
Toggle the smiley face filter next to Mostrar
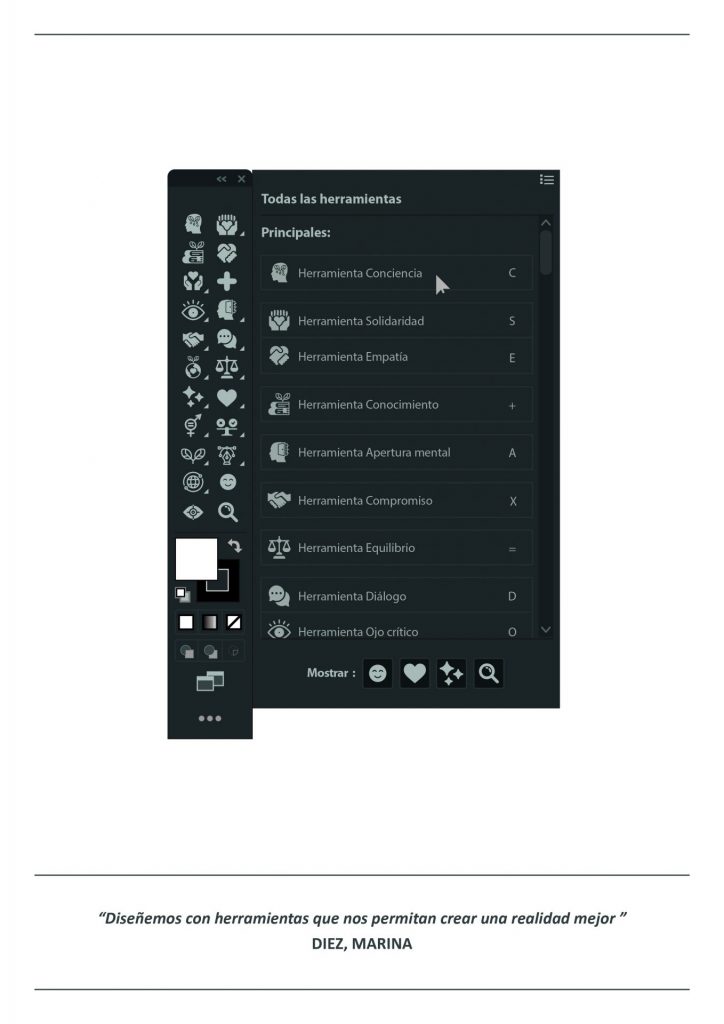coord(377,673)
